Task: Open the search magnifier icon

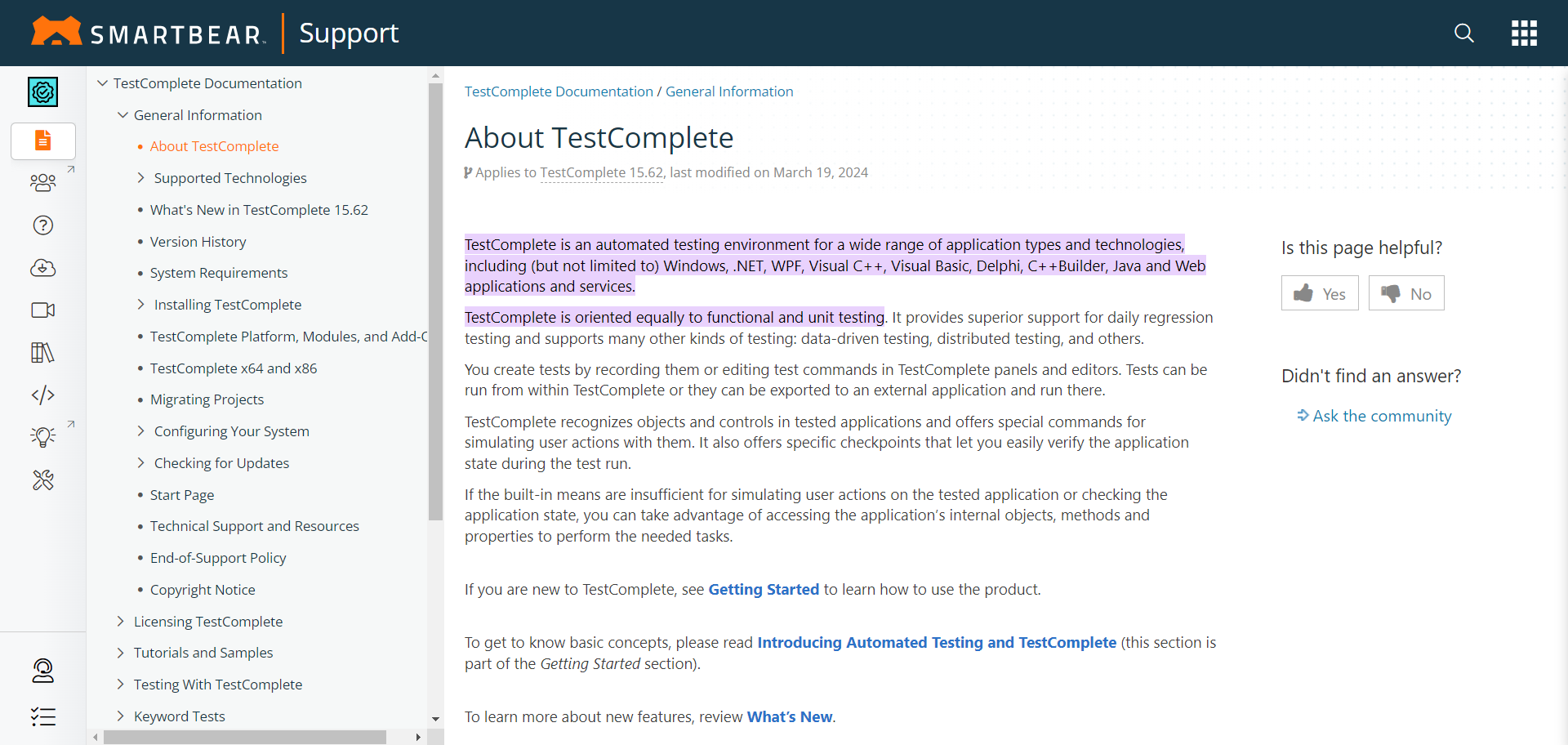Action: click(x=1464, y=33)
